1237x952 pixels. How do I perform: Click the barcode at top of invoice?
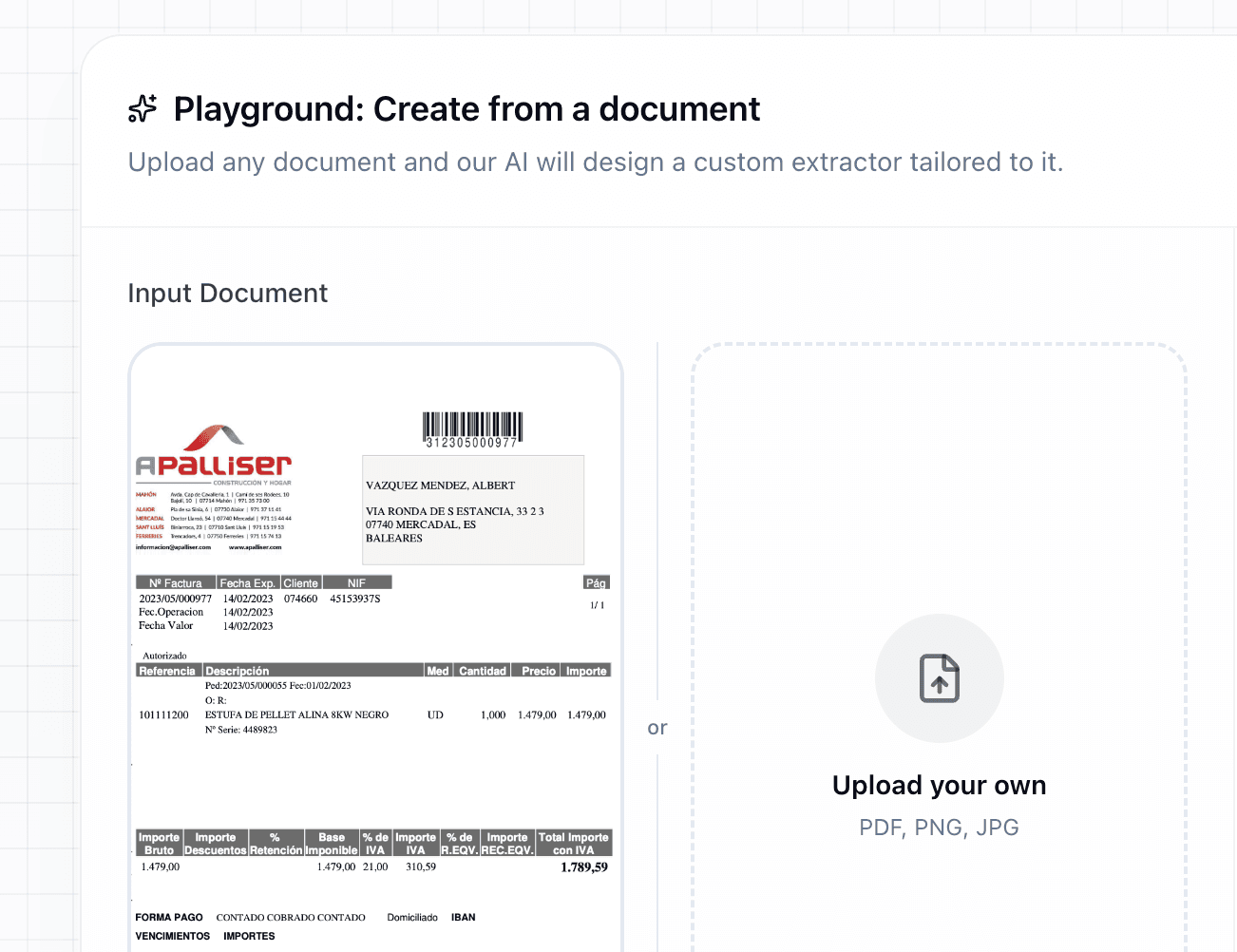click(472, 429)
